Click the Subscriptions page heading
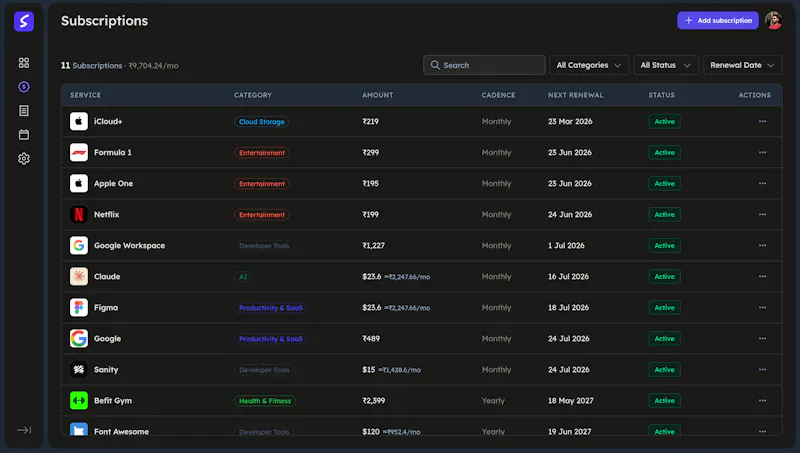Viewport: 800px width, 453px height. click(104, 21)
